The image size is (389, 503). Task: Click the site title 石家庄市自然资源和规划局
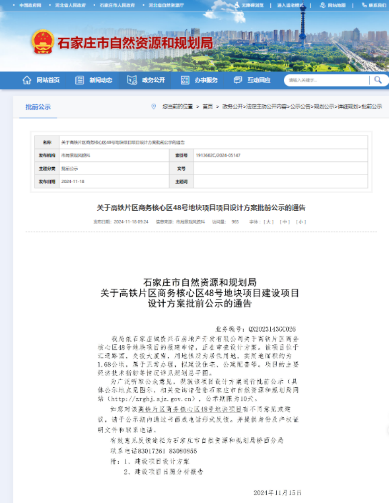click(135, 43)
